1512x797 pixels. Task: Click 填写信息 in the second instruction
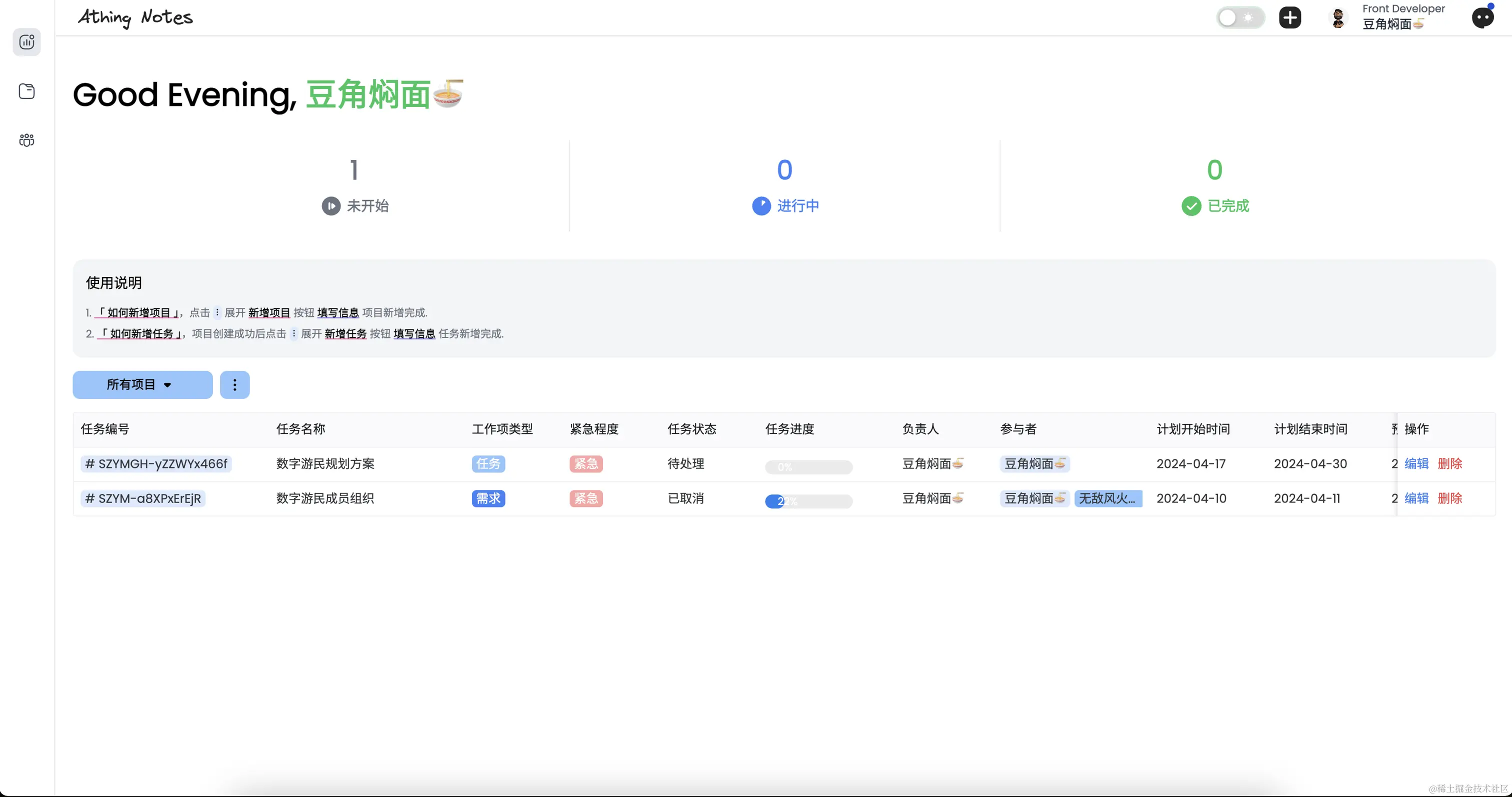pos(414,333)
